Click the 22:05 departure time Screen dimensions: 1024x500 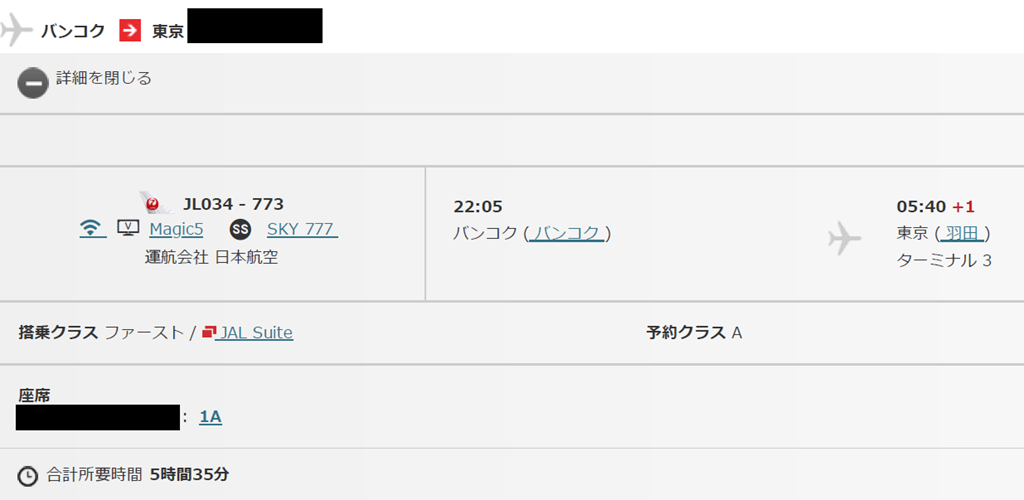click(x=477, y=207)
